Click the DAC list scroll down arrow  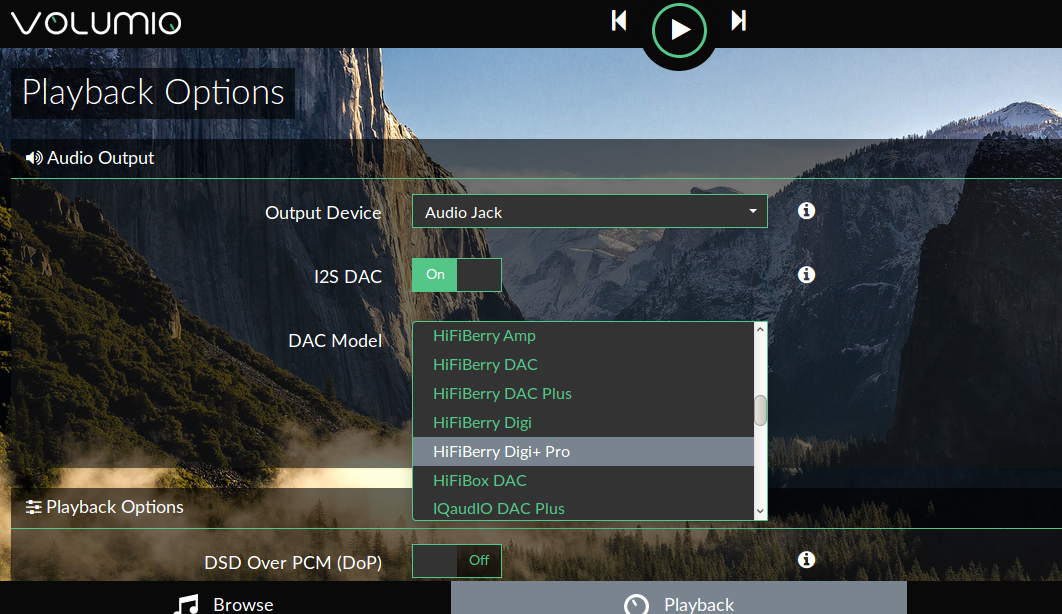pyautogui.click(x=760, y=512)
